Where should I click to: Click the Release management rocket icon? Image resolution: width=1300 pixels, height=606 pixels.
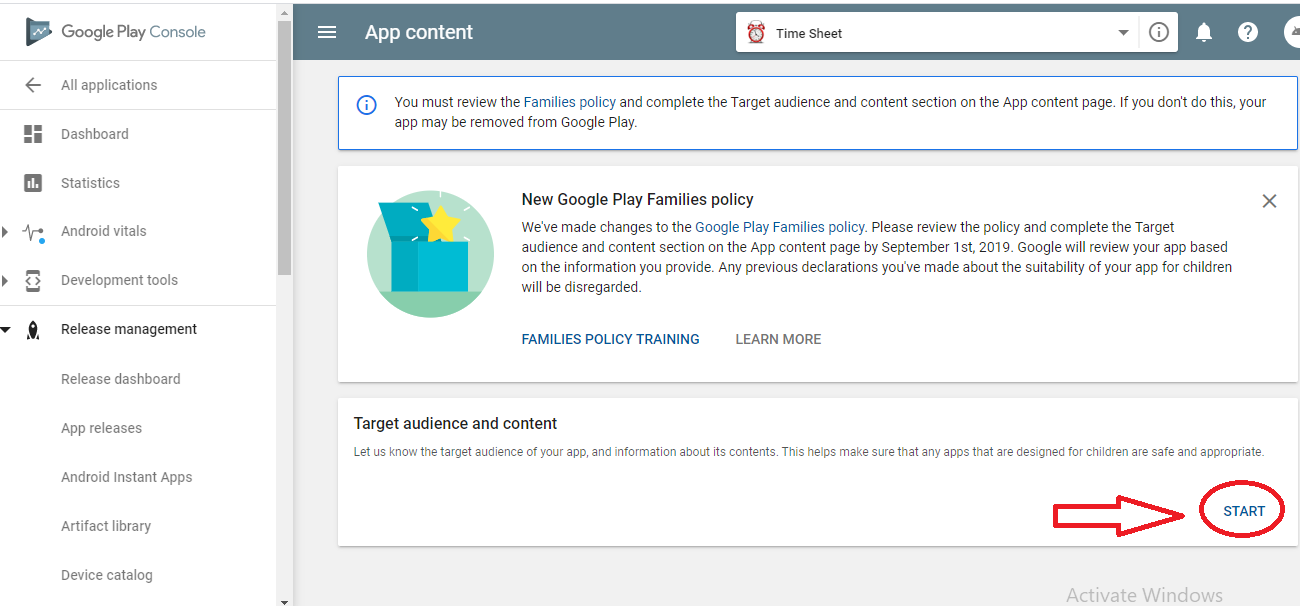pos(33,330)
